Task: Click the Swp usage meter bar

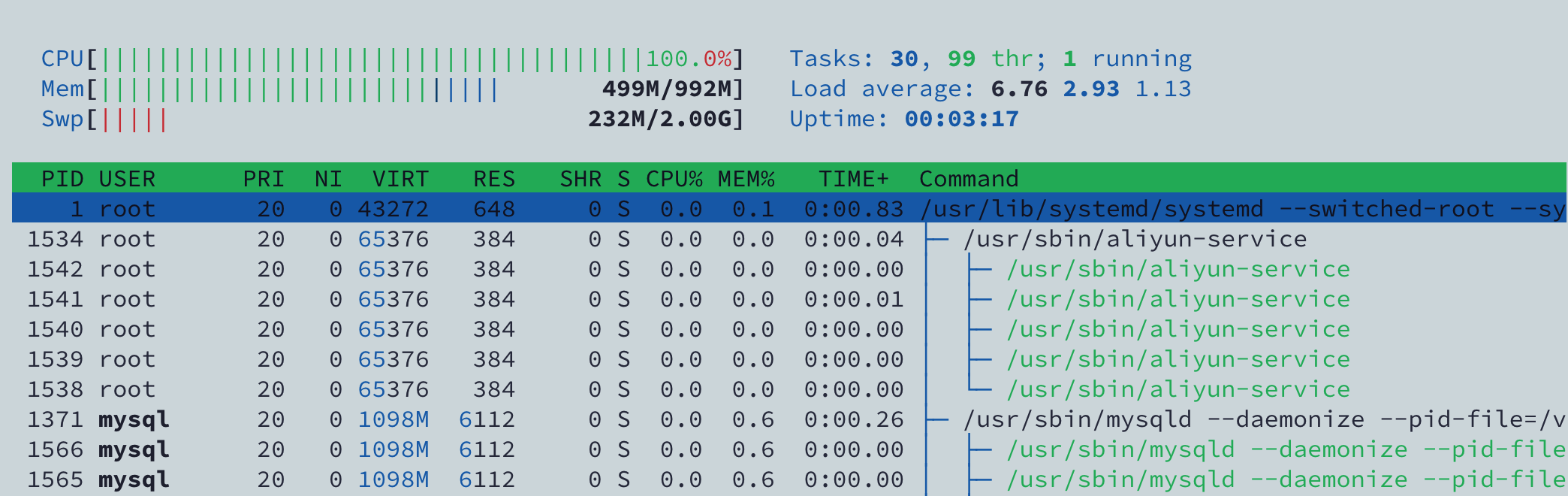Action: pos(392,119)
